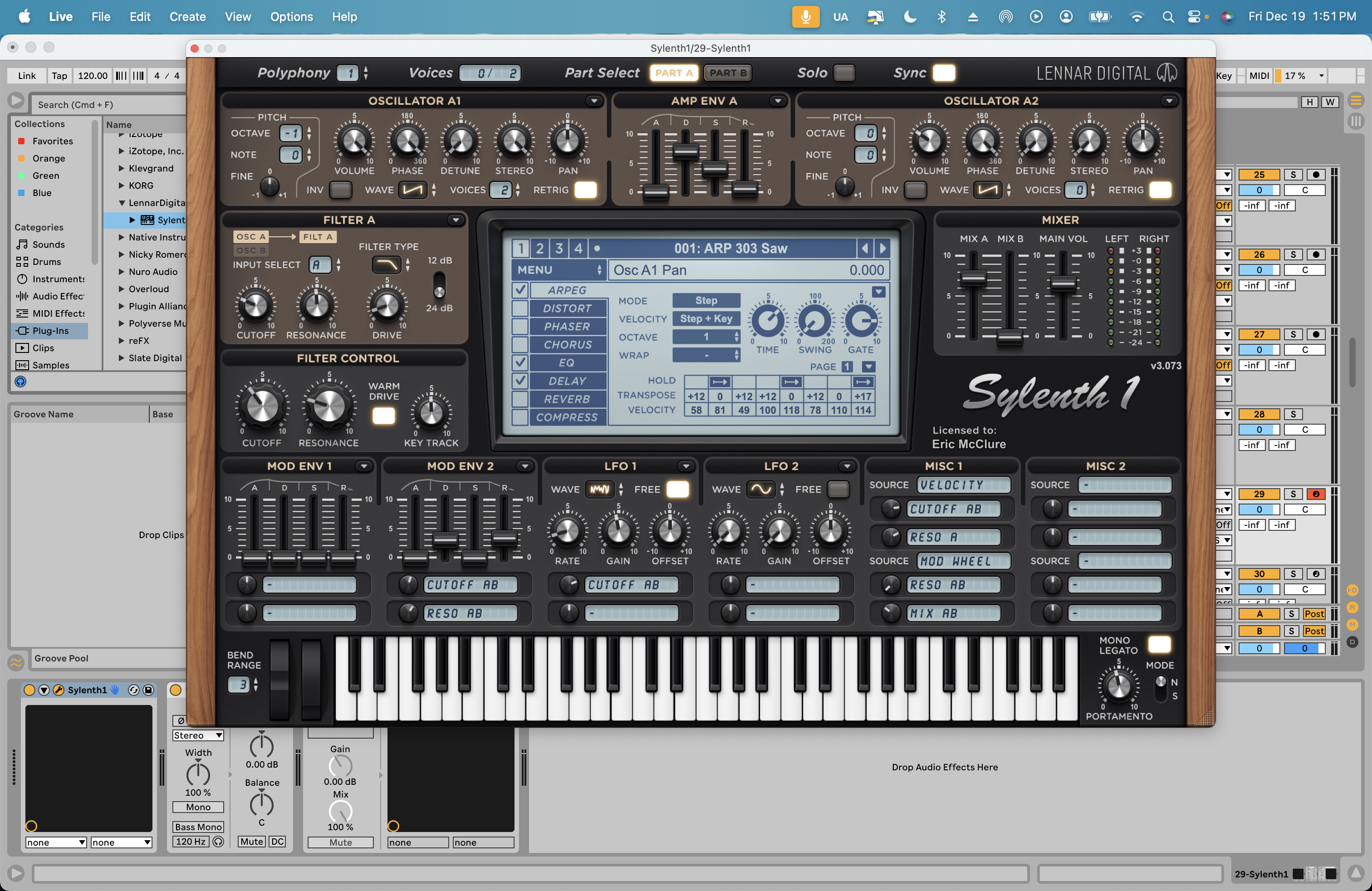Image resolution: width=1372 pixels, height=891 pixels.
Task: Advance to the next Sylenth1 preset arrow
Action: coord(882,249)
